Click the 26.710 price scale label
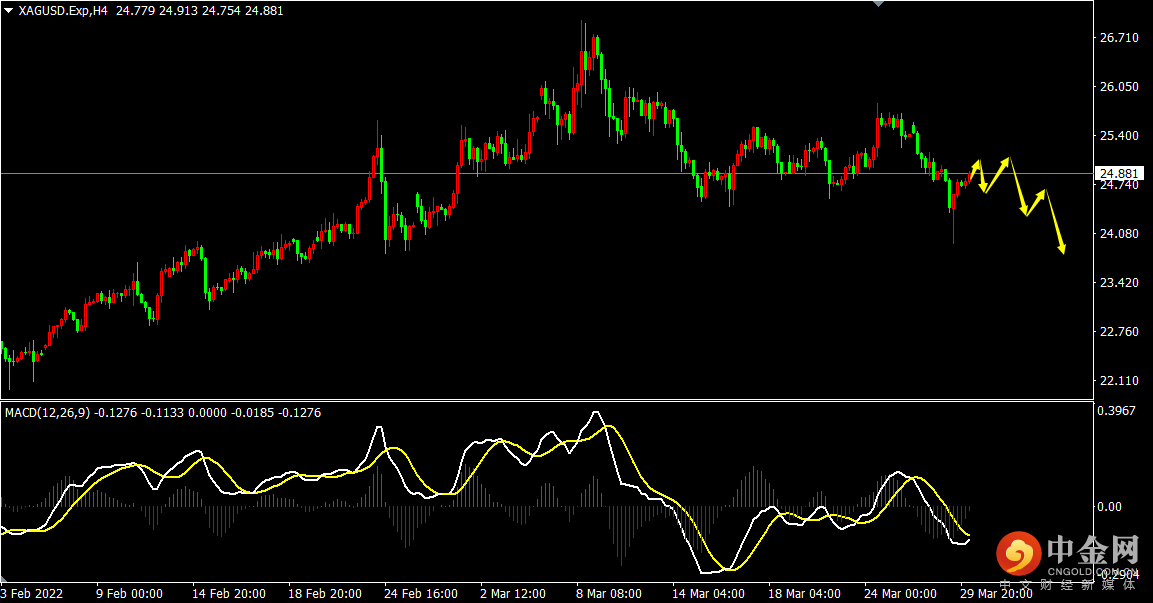Screen dimensions: 1153x603 1118,38
